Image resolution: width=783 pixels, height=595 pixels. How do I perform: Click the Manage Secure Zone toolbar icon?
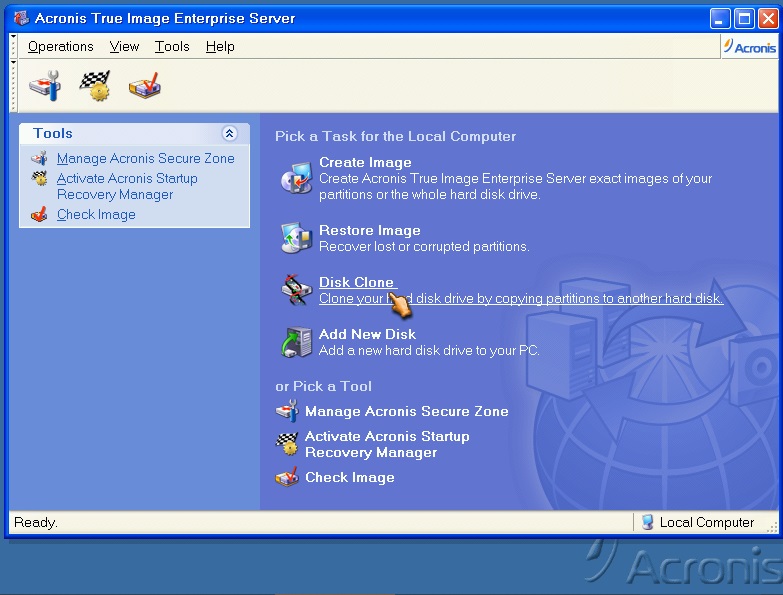(45, 86)
